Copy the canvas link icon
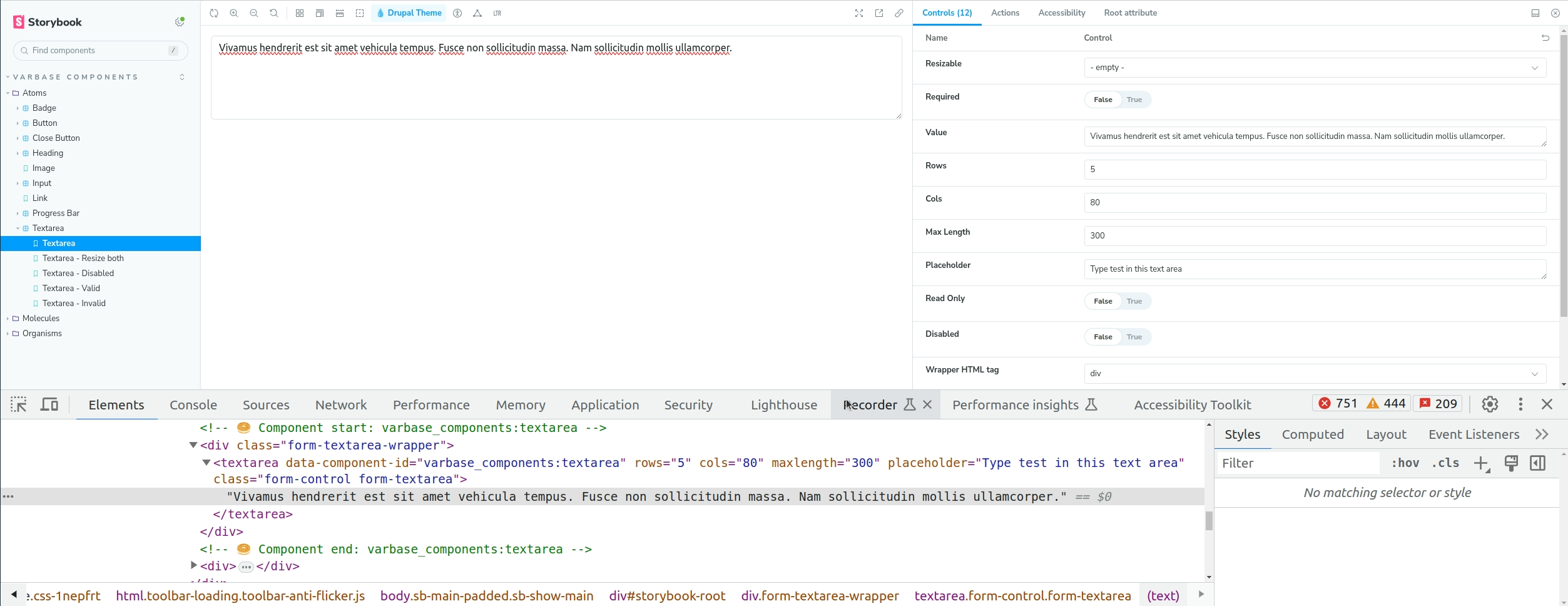The width and height of the screenshot is (1568, 606). (x=899, y=13)
